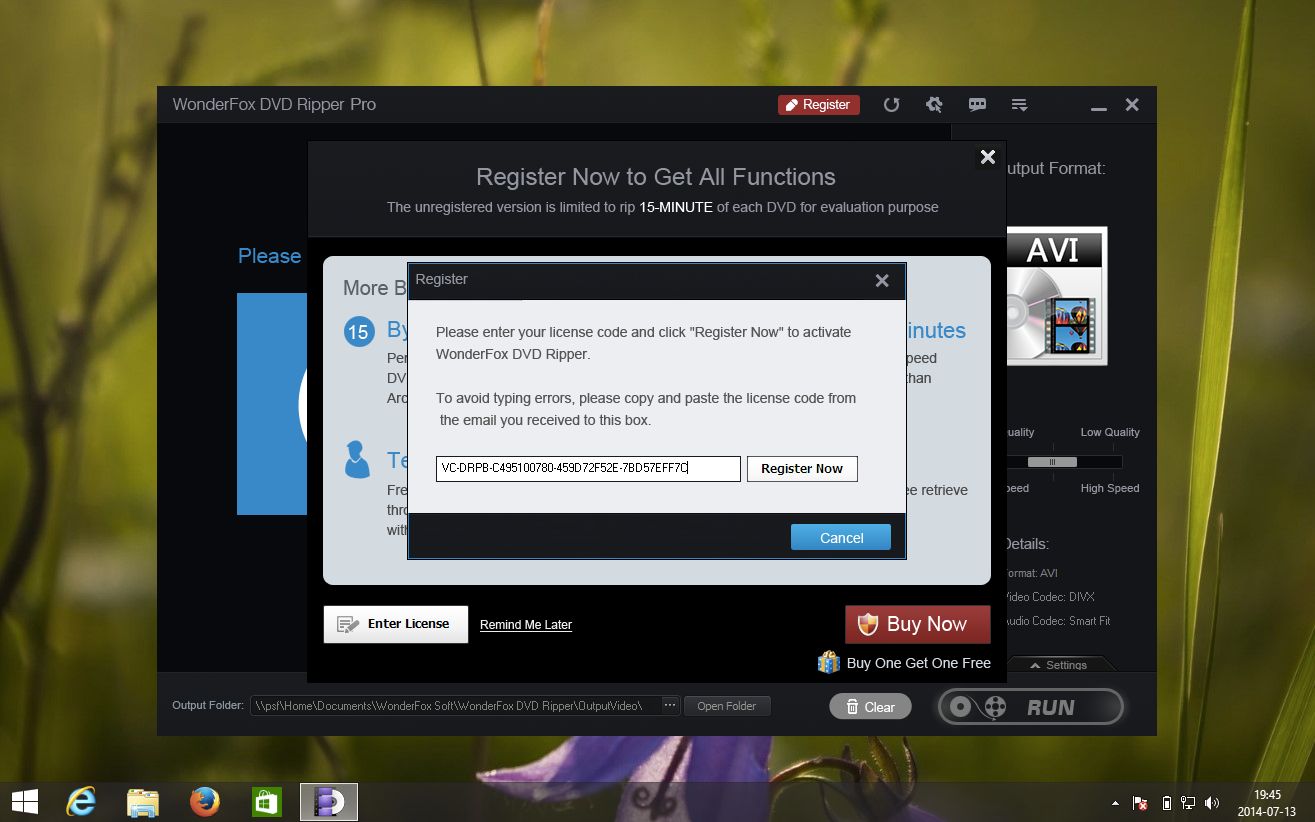Click the 'High Speed' label

click(1110, 488)
